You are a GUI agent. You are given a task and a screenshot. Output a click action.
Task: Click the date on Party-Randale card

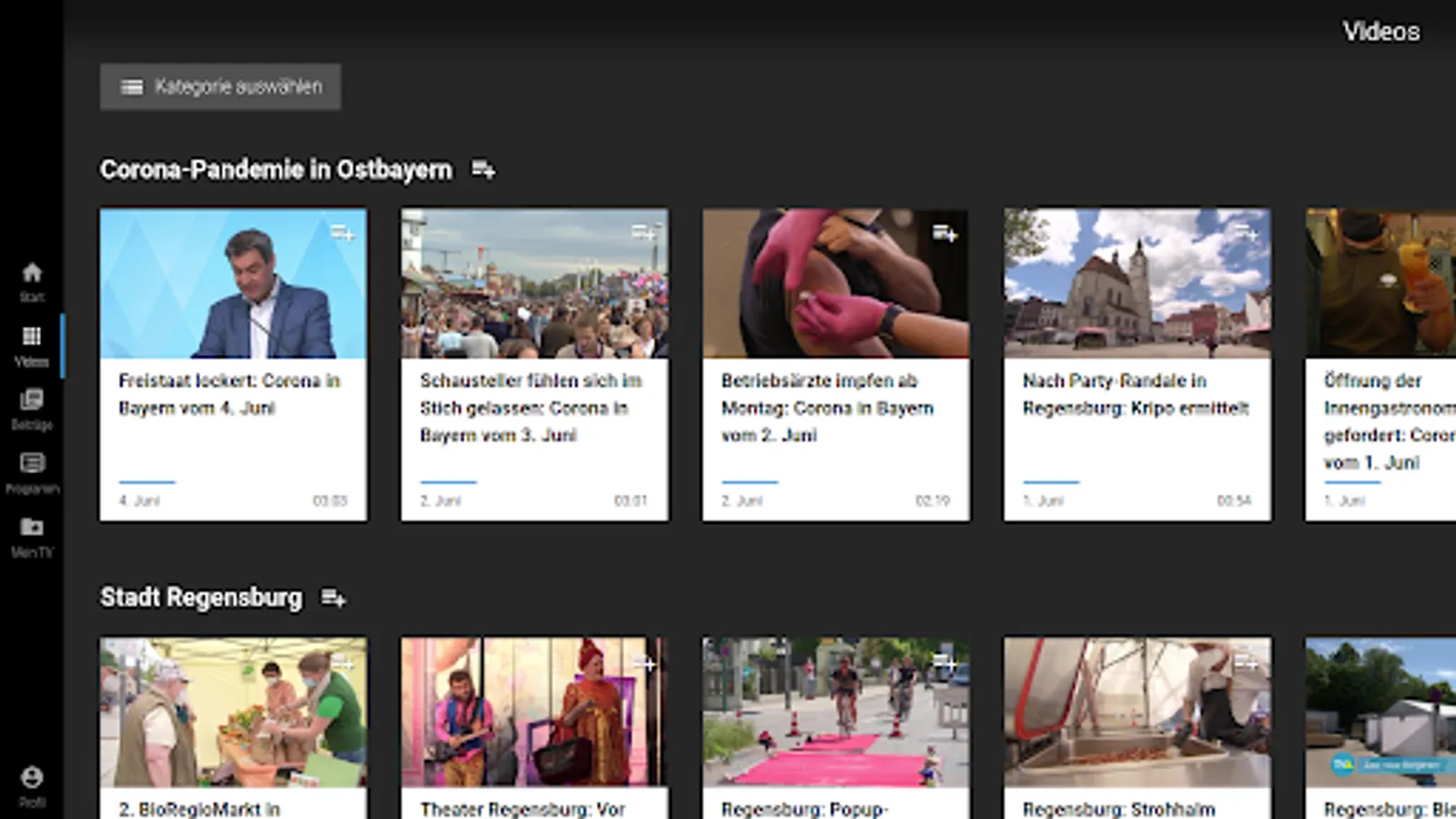pyautogui.click(x=1043, y=500)
